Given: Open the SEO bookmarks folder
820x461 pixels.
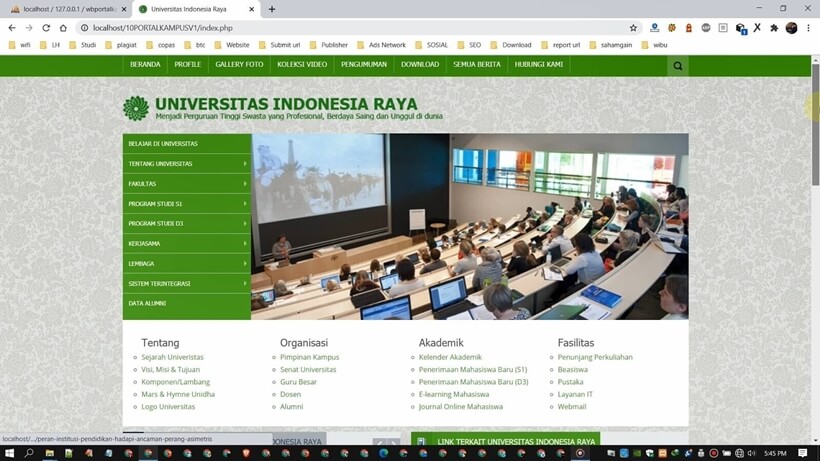Looking at the screenshot, I should 469,45.
